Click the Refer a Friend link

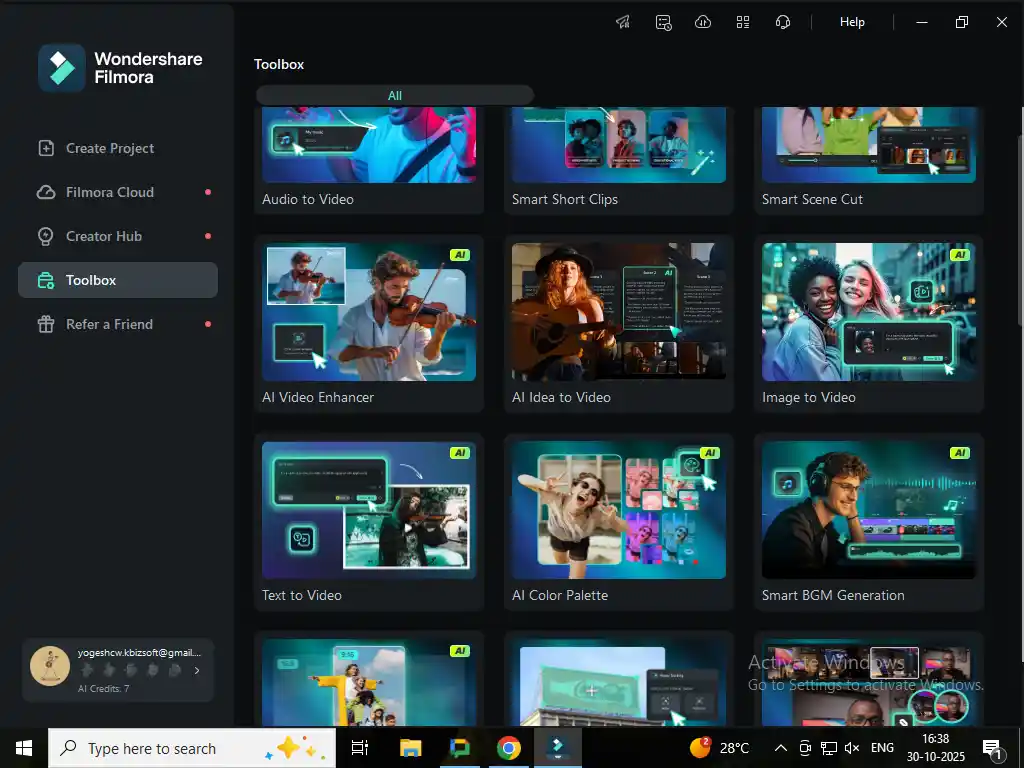click(x=109, y=324)
